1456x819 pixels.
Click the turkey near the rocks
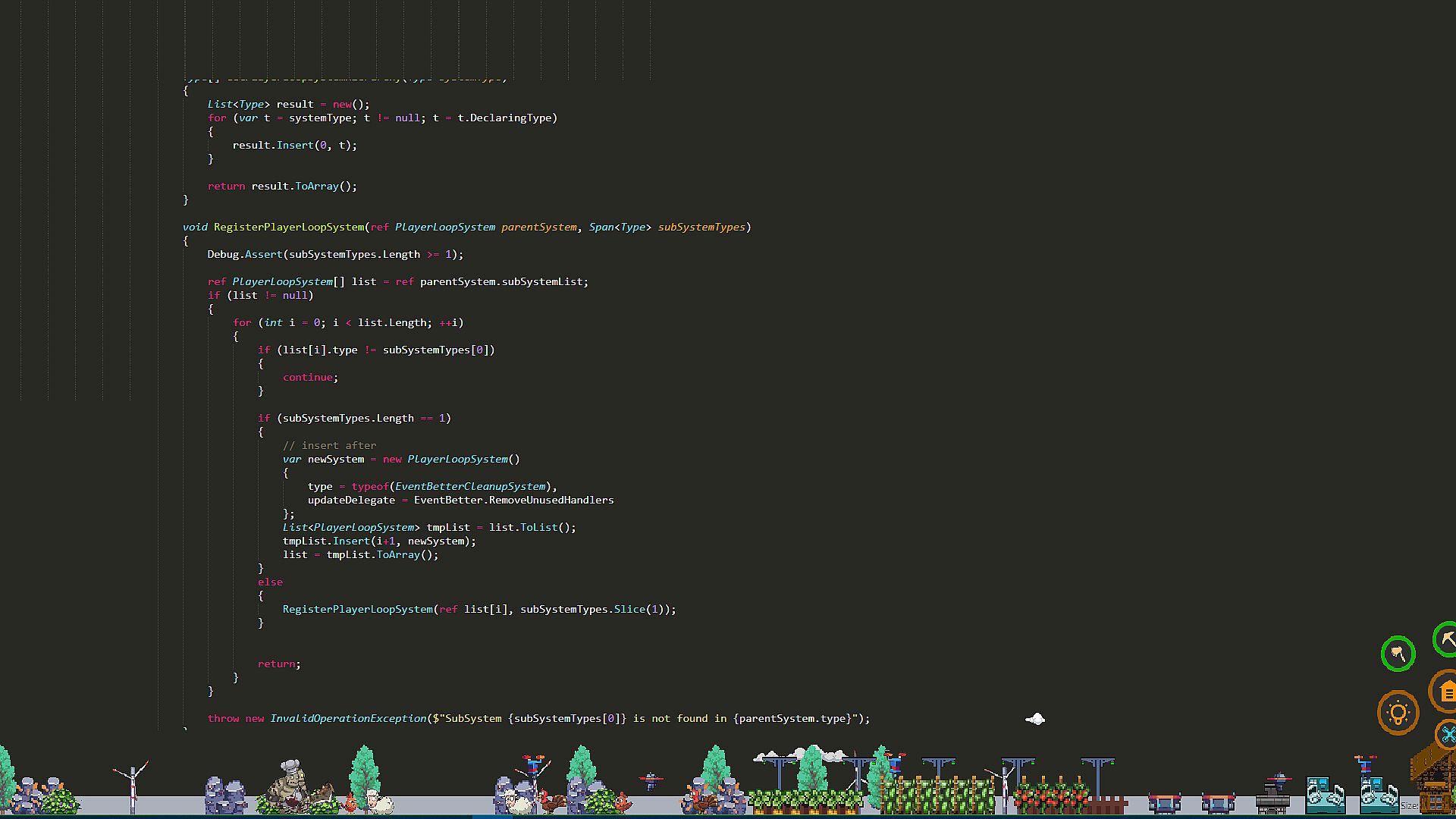coord(553,801)
